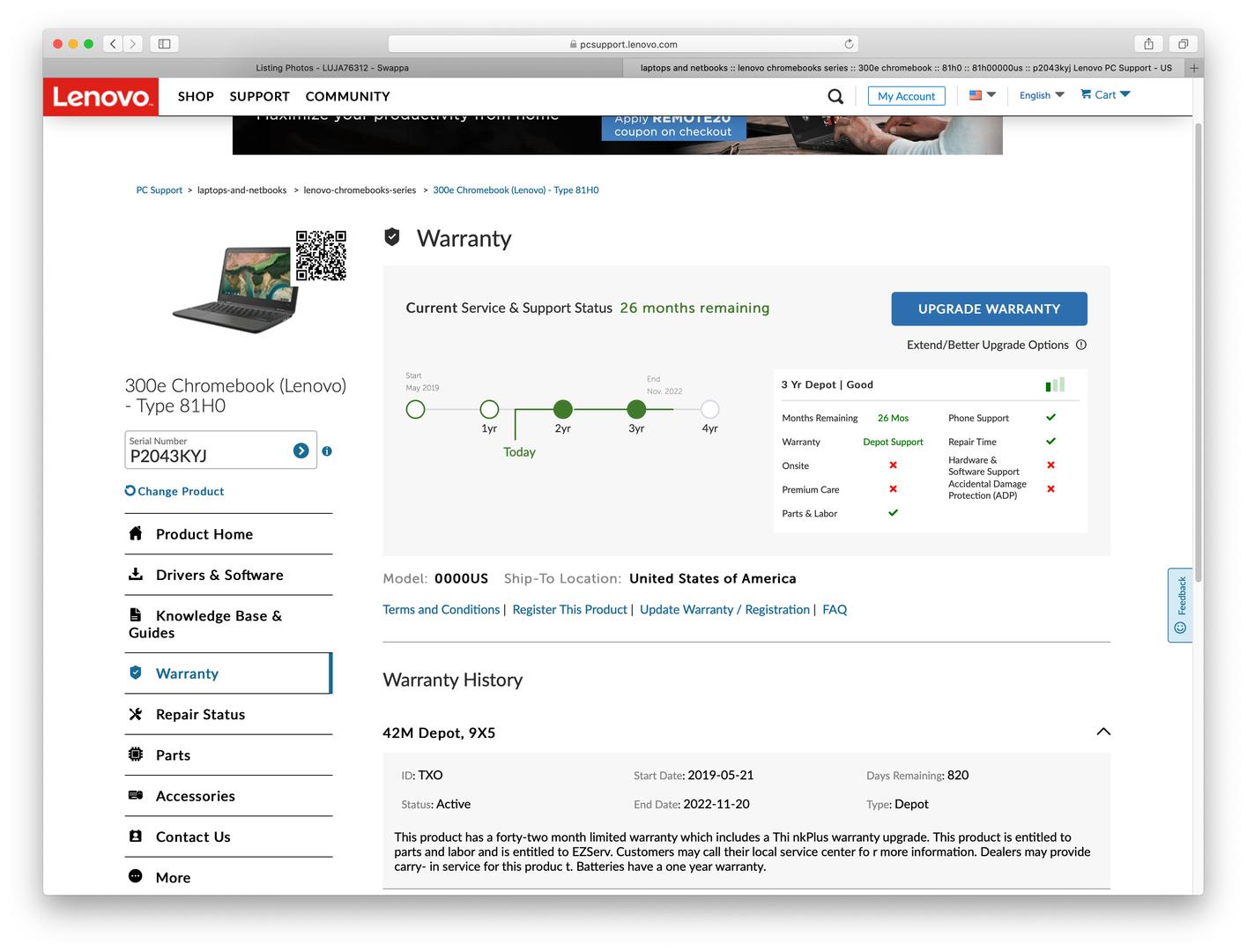
Task: Open Repair Status in the sidebar
Action: [229, 714]
